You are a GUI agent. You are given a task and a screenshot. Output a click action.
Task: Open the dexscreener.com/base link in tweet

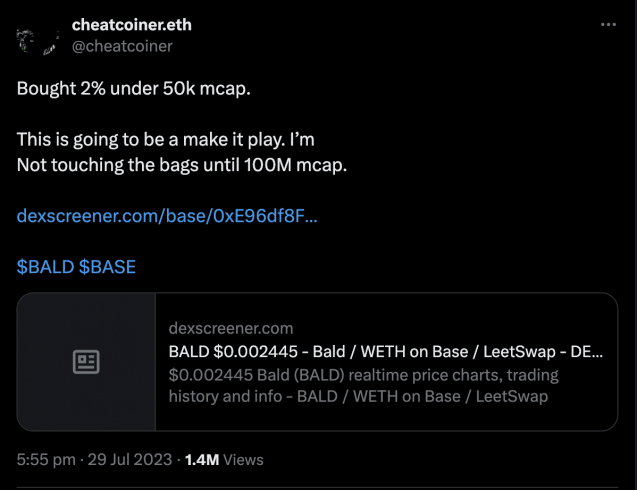(167, 215)
